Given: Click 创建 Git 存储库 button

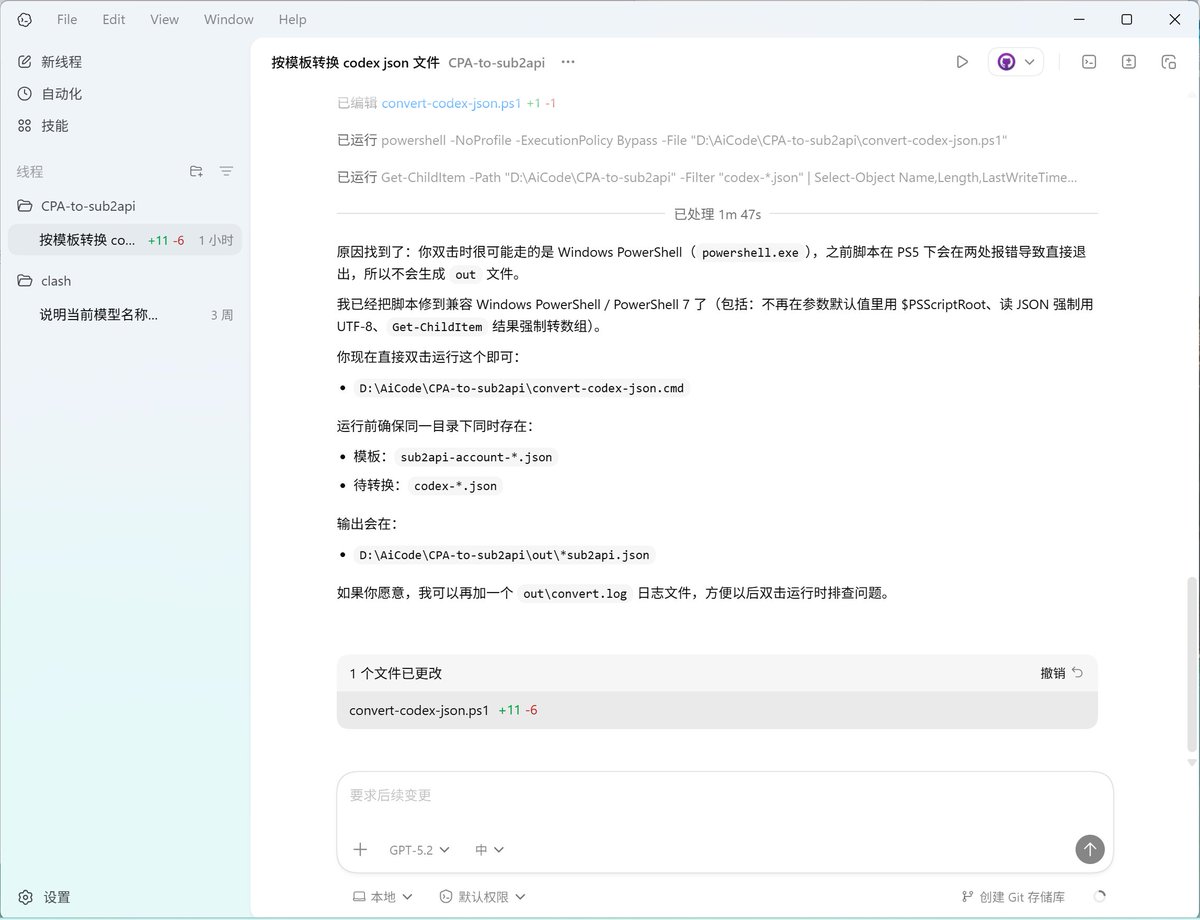Looking at the screenshot, I should [x=1013, y=897].
